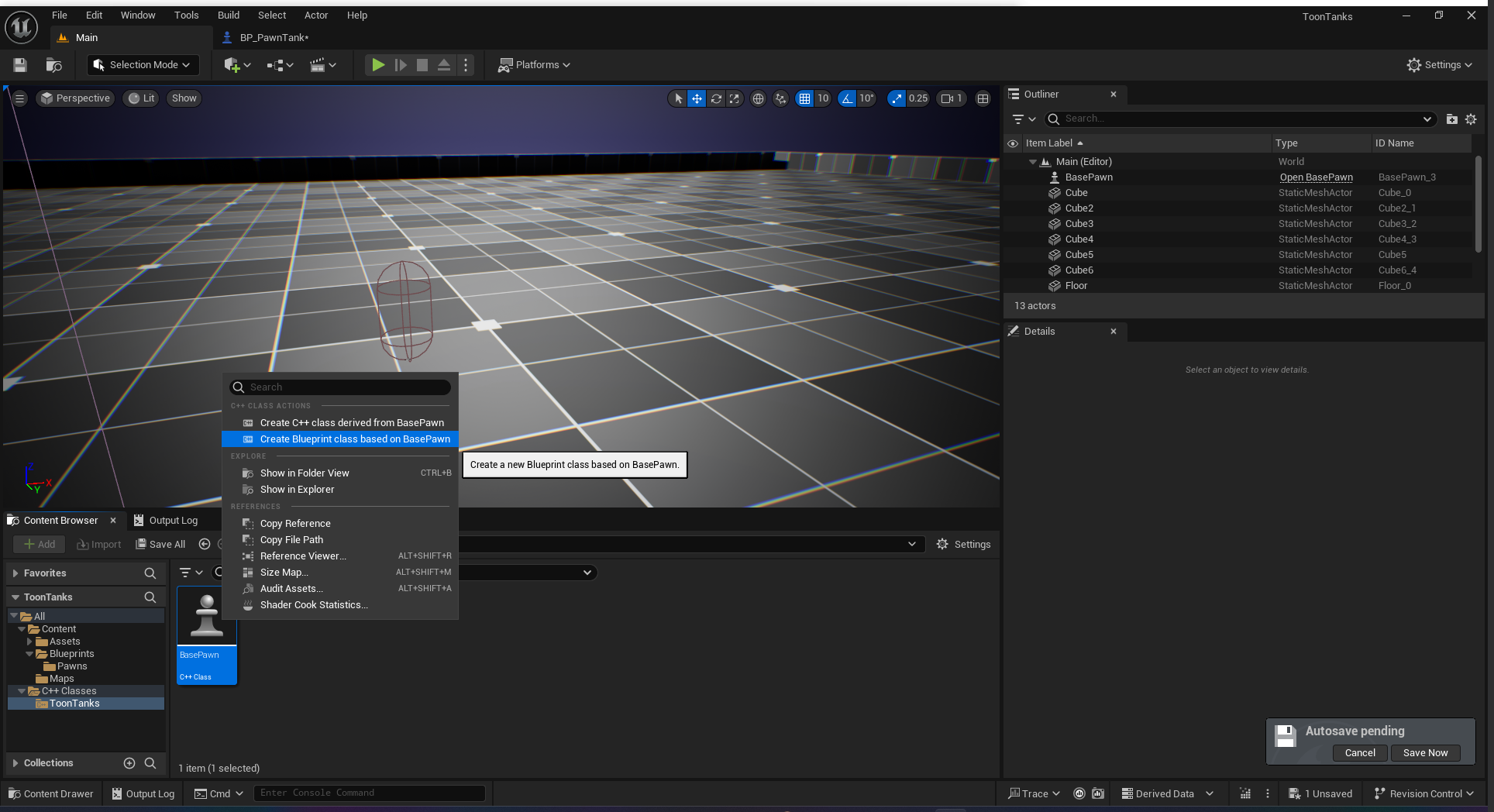Image resolution: width=1494 pixels, height=812 pixels.
Task: Expand the Favorites section
Action: 15,573
